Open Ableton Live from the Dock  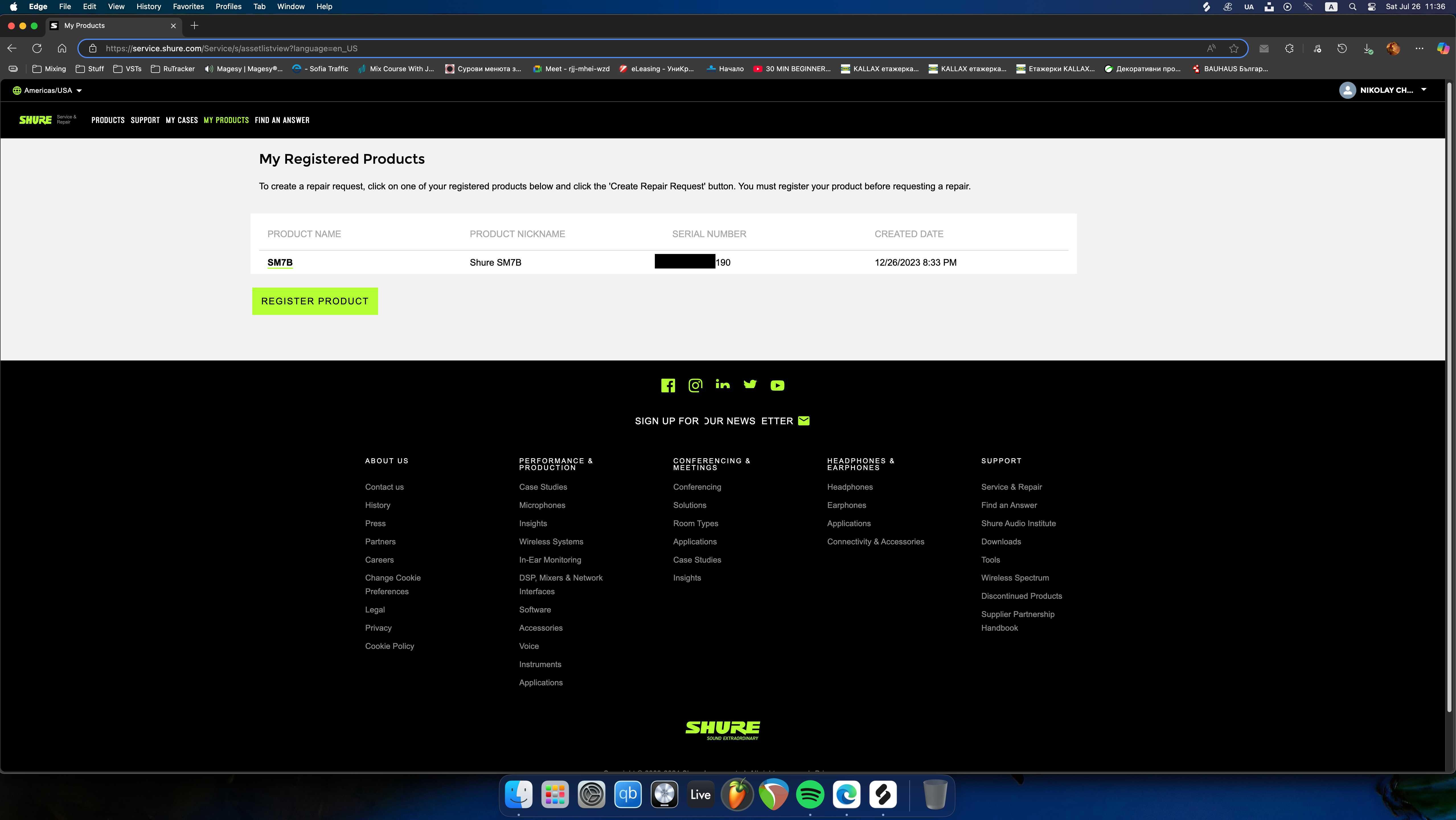(x=700, y=794)
